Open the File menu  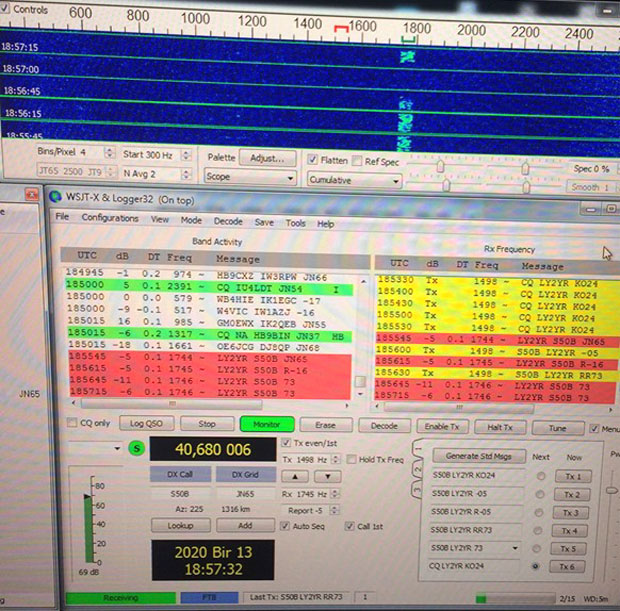point(62,216)
